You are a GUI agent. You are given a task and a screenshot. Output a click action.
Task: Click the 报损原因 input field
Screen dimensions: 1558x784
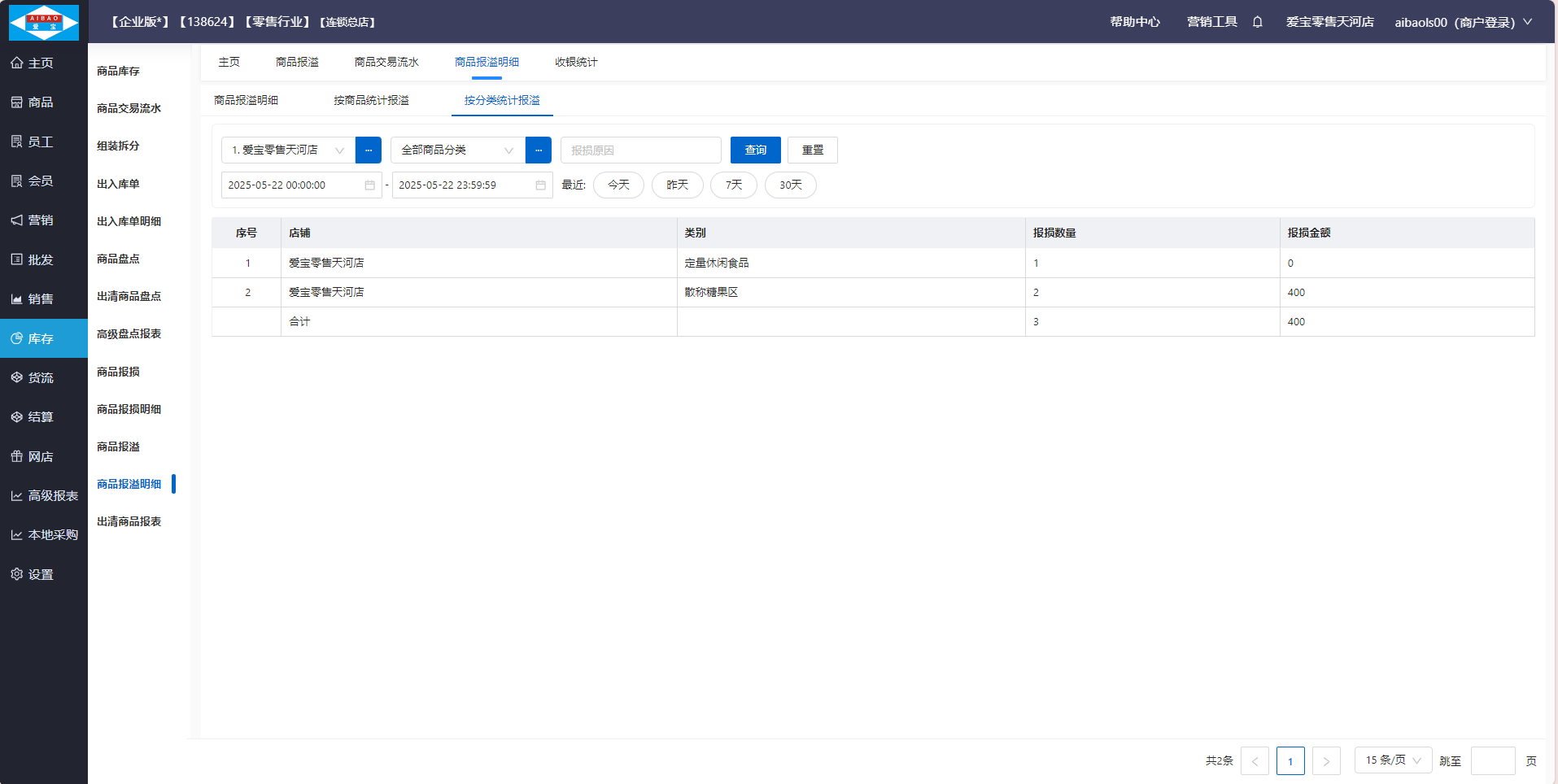pyautogui.click(x=640, y=150)
